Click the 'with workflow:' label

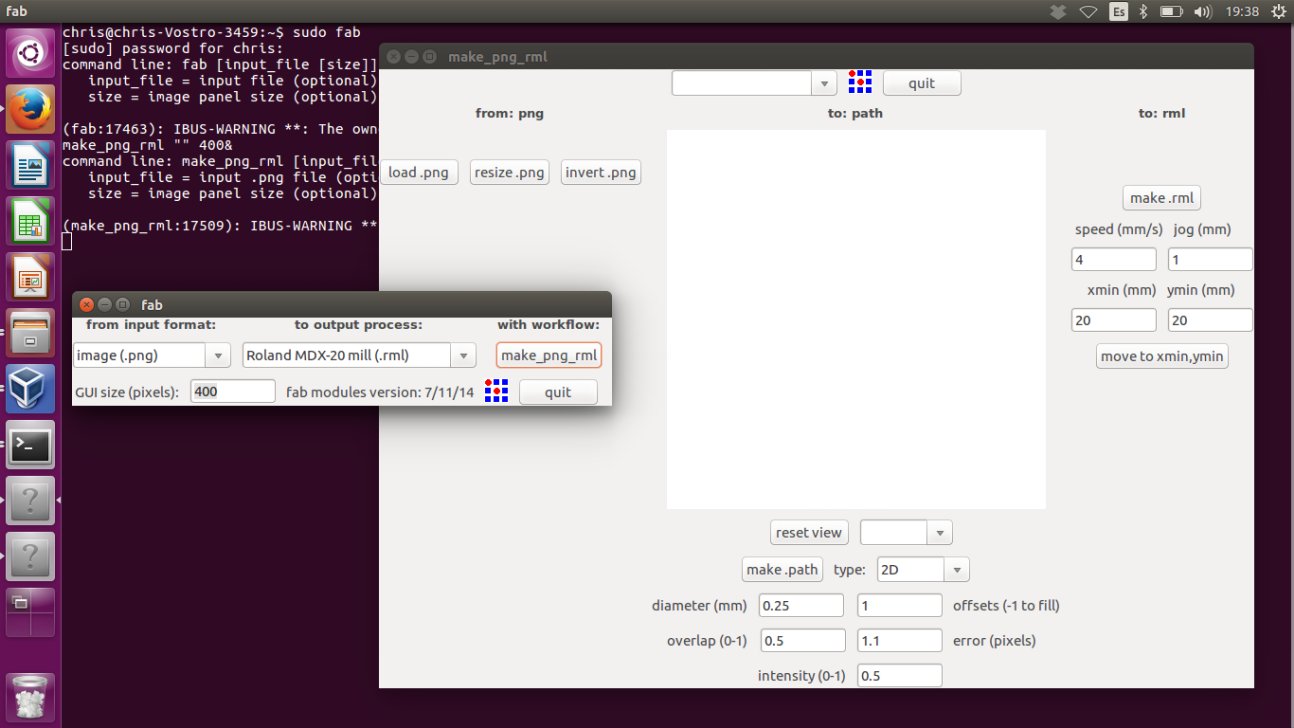pos(548,325)
